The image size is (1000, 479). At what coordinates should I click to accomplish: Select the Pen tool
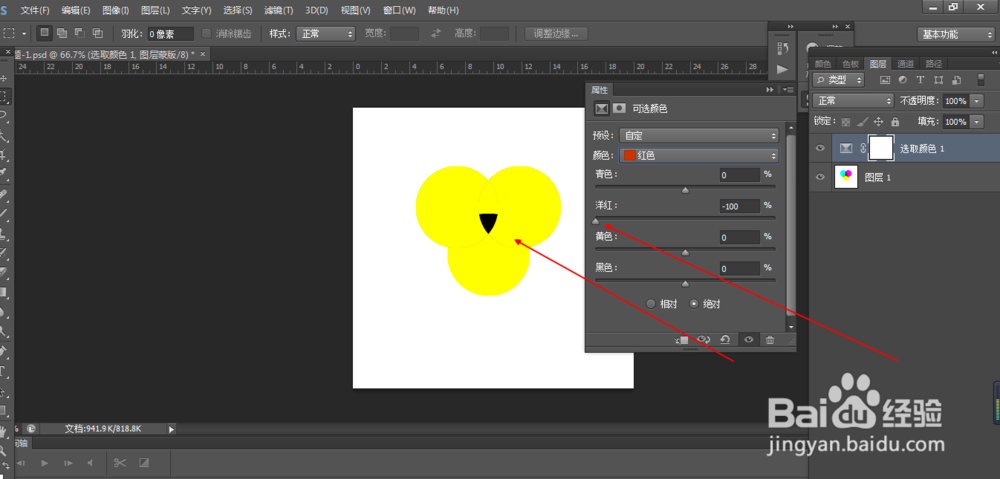[4, 351]
